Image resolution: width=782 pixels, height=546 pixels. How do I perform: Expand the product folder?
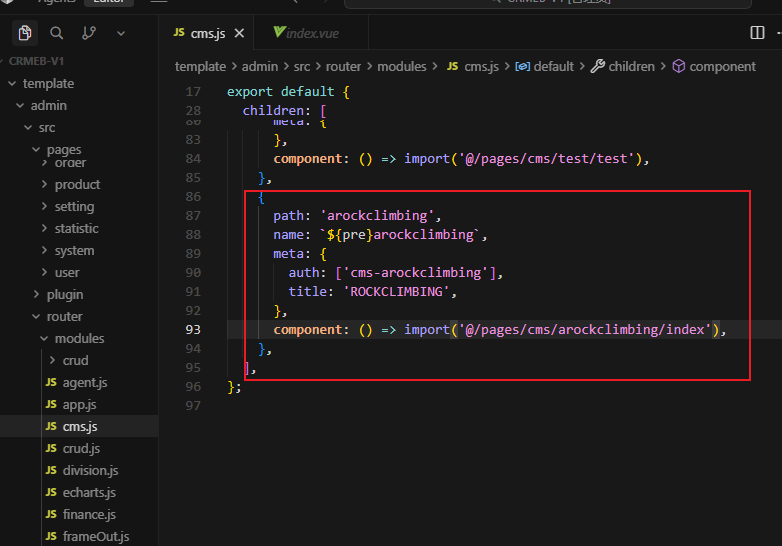[77, 184]
